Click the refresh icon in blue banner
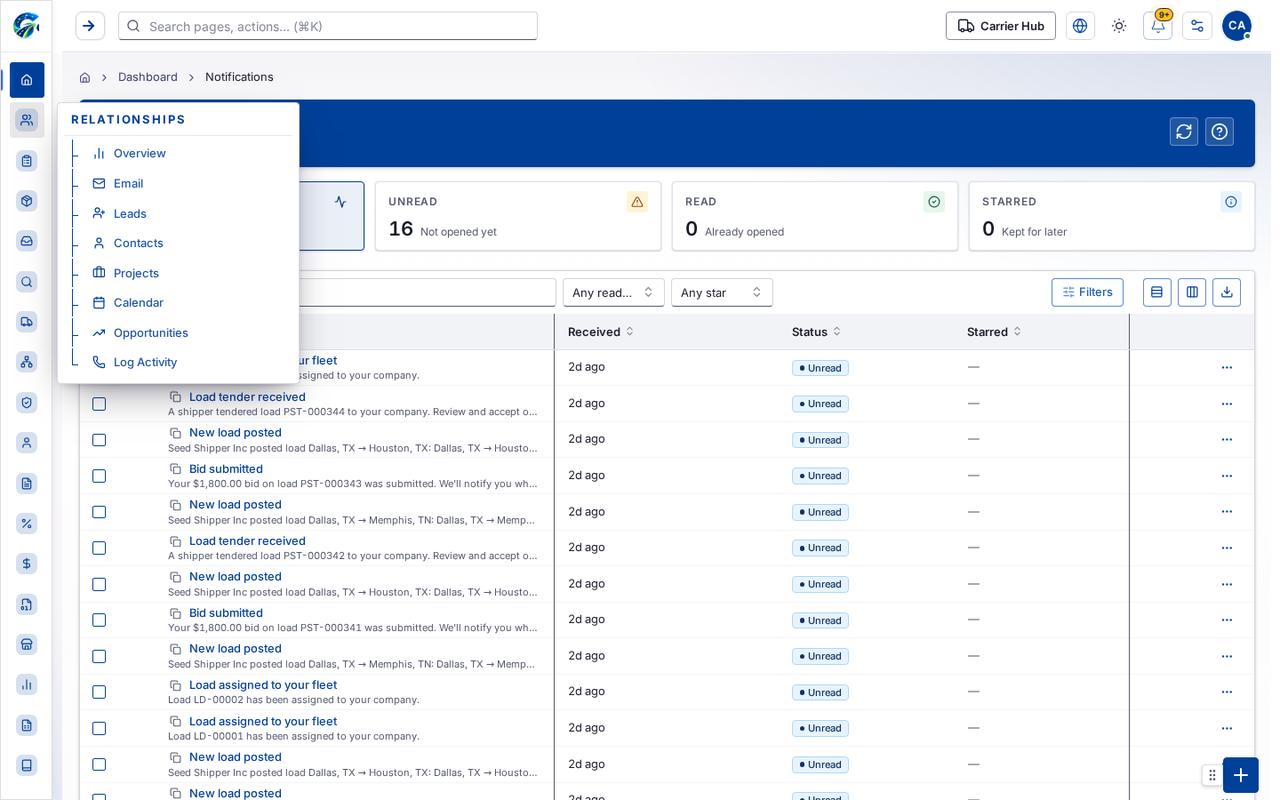 coord(1184,132)
